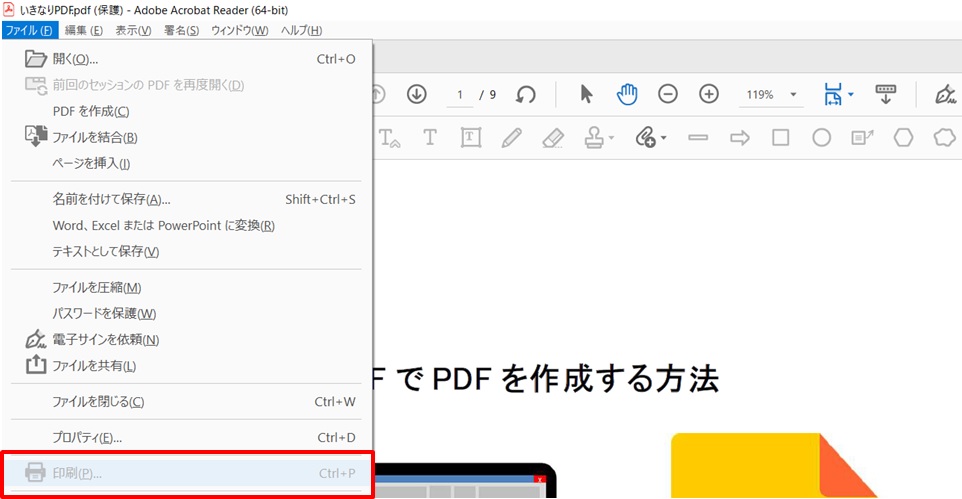Go to next page with down arrow icon

point(417,94)
